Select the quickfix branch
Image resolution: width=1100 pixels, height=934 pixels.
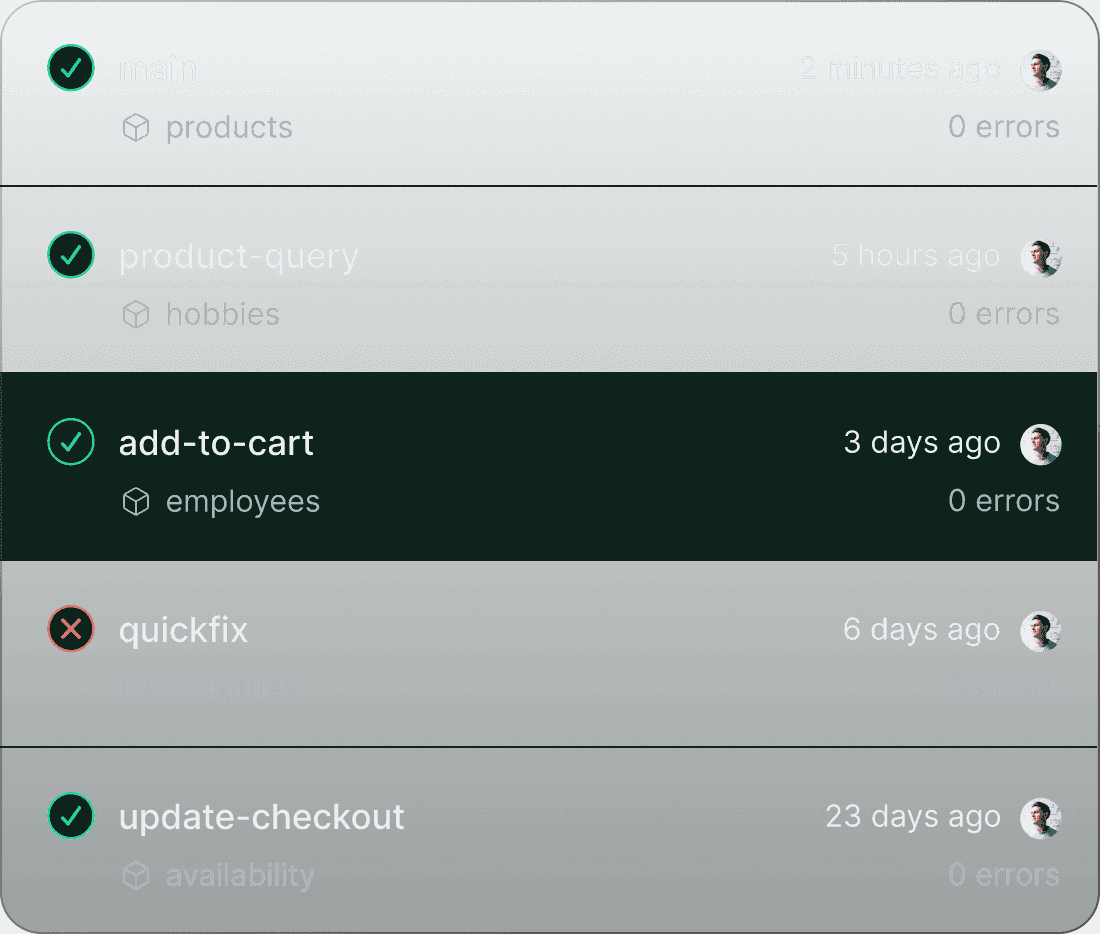tap(183, 630)
